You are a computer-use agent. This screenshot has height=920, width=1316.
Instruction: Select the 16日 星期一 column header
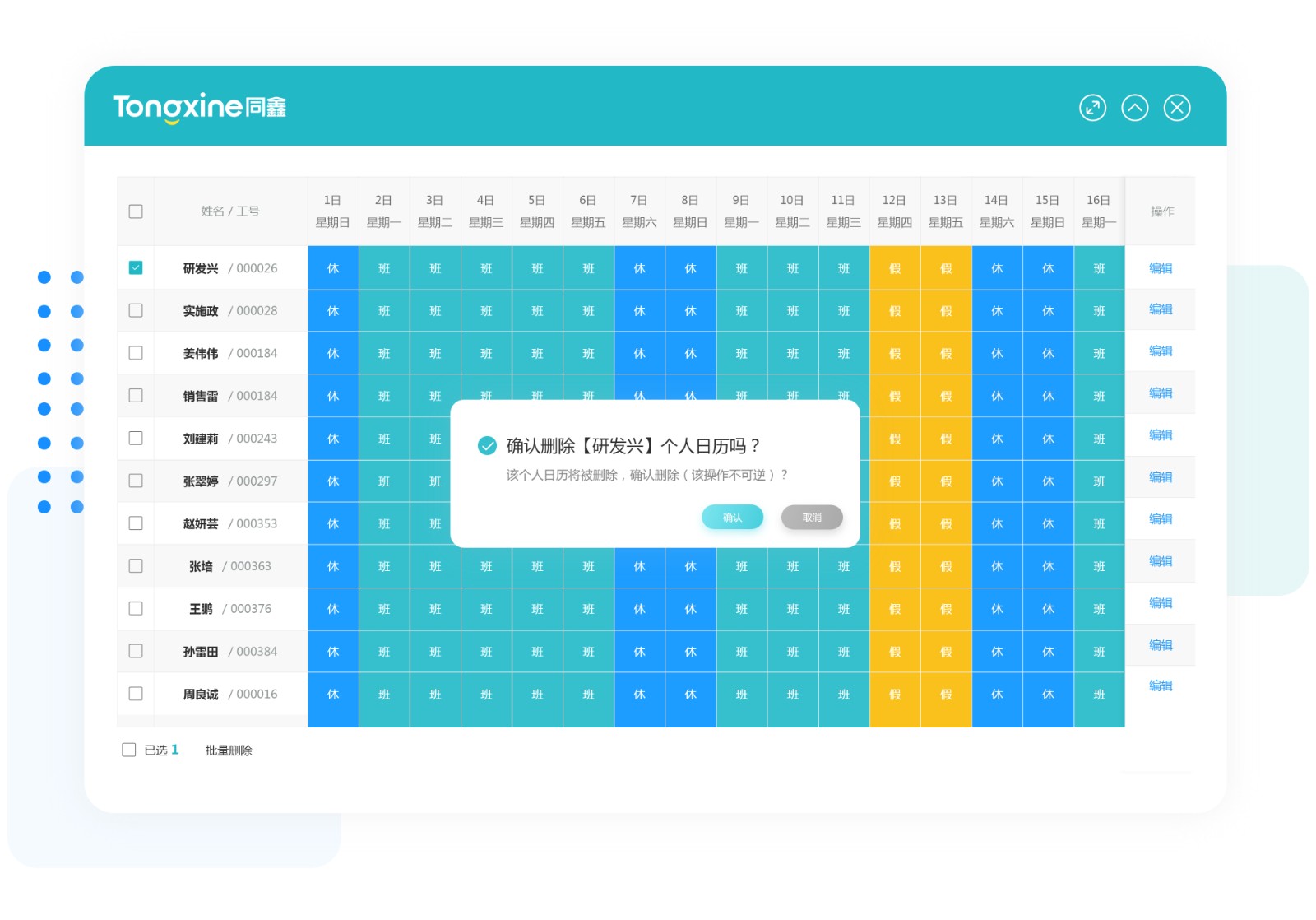point(1099,211)
